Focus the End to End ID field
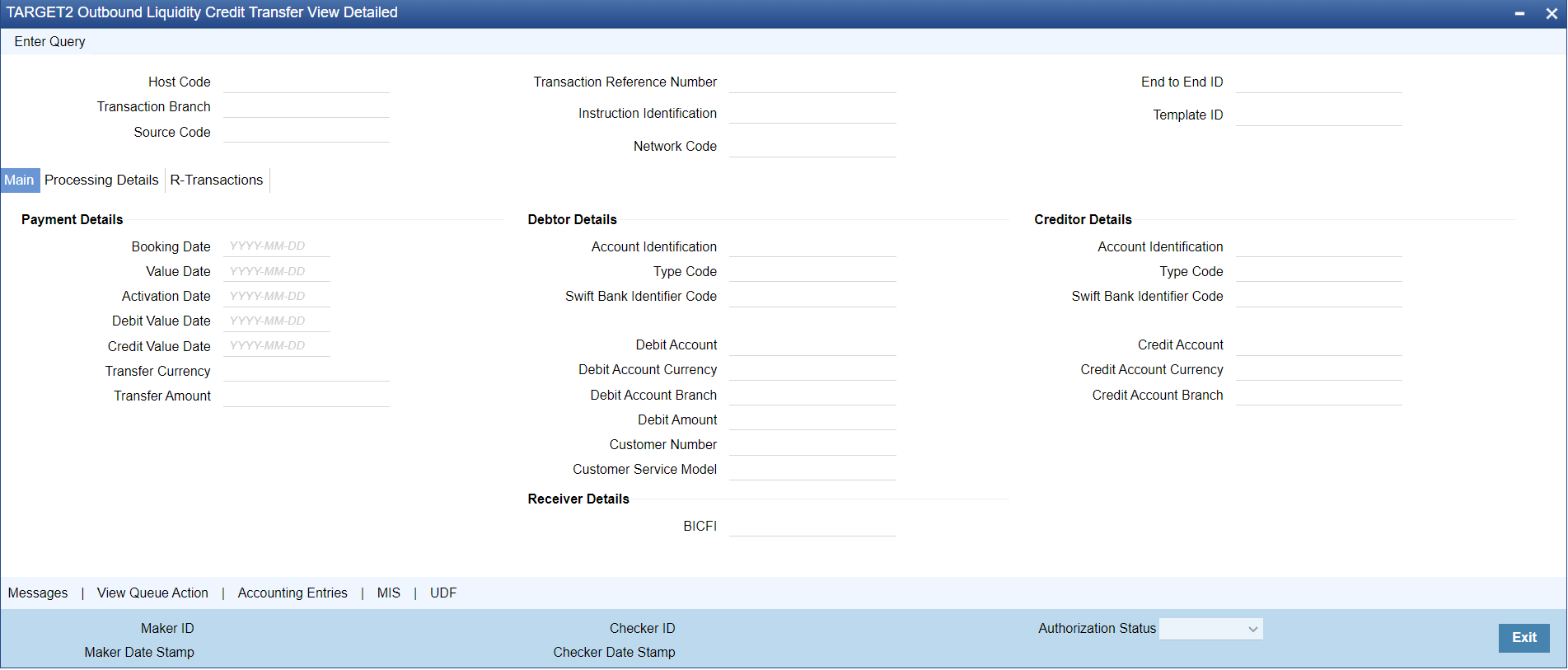1568x670 pixels. [1318, 82]
